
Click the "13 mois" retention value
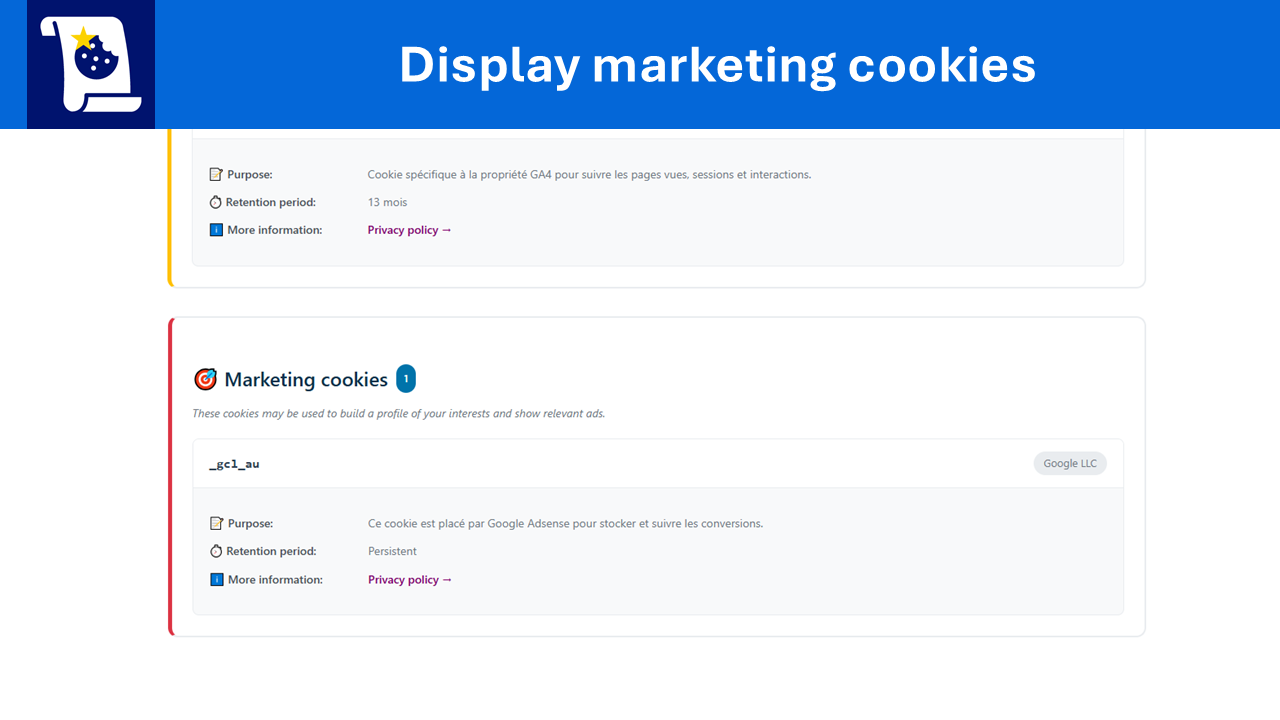pyautogui.click(x=388, y=202)
